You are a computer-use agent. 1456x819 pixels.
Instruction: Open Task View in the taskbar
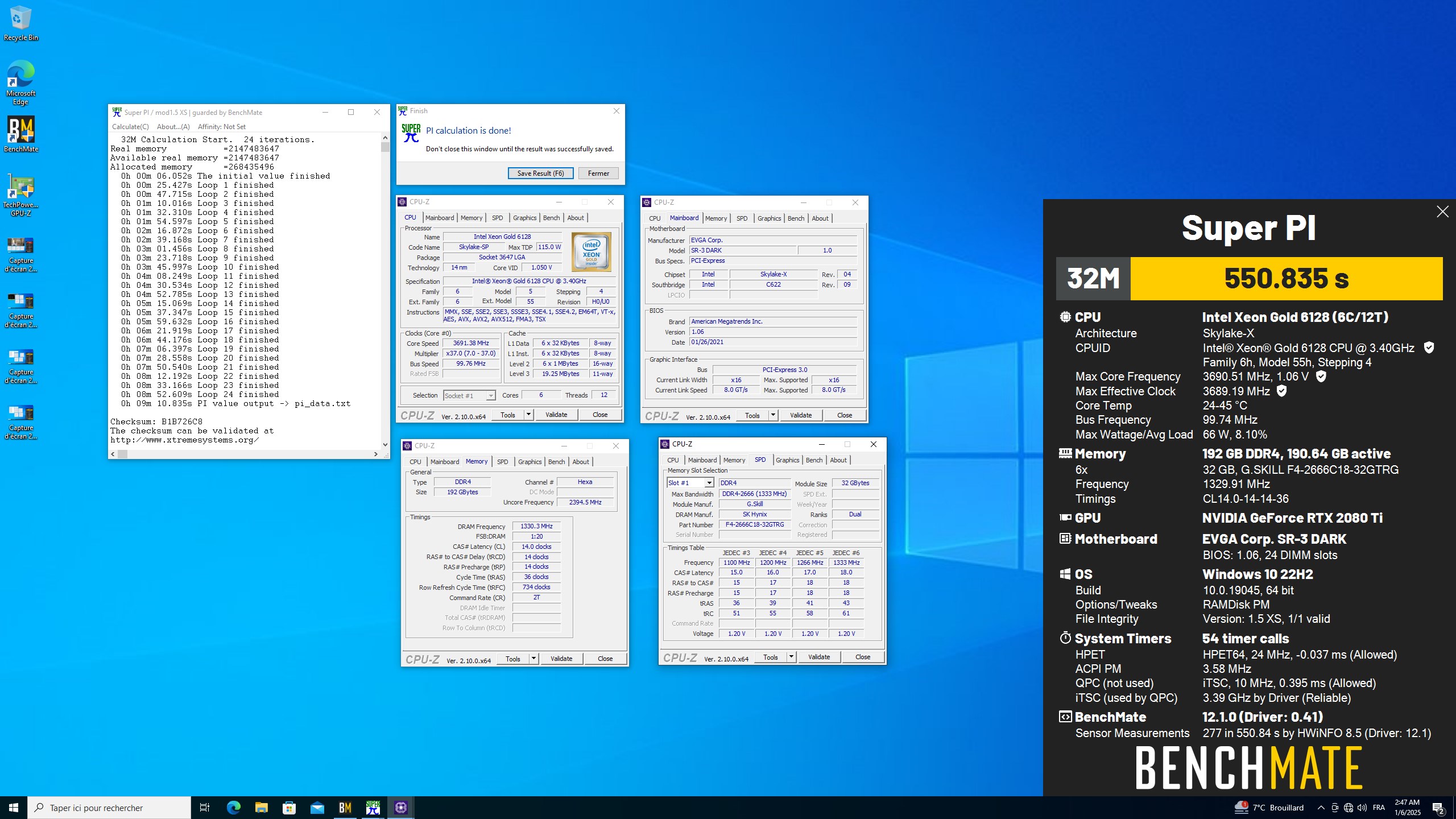point(205,808)
